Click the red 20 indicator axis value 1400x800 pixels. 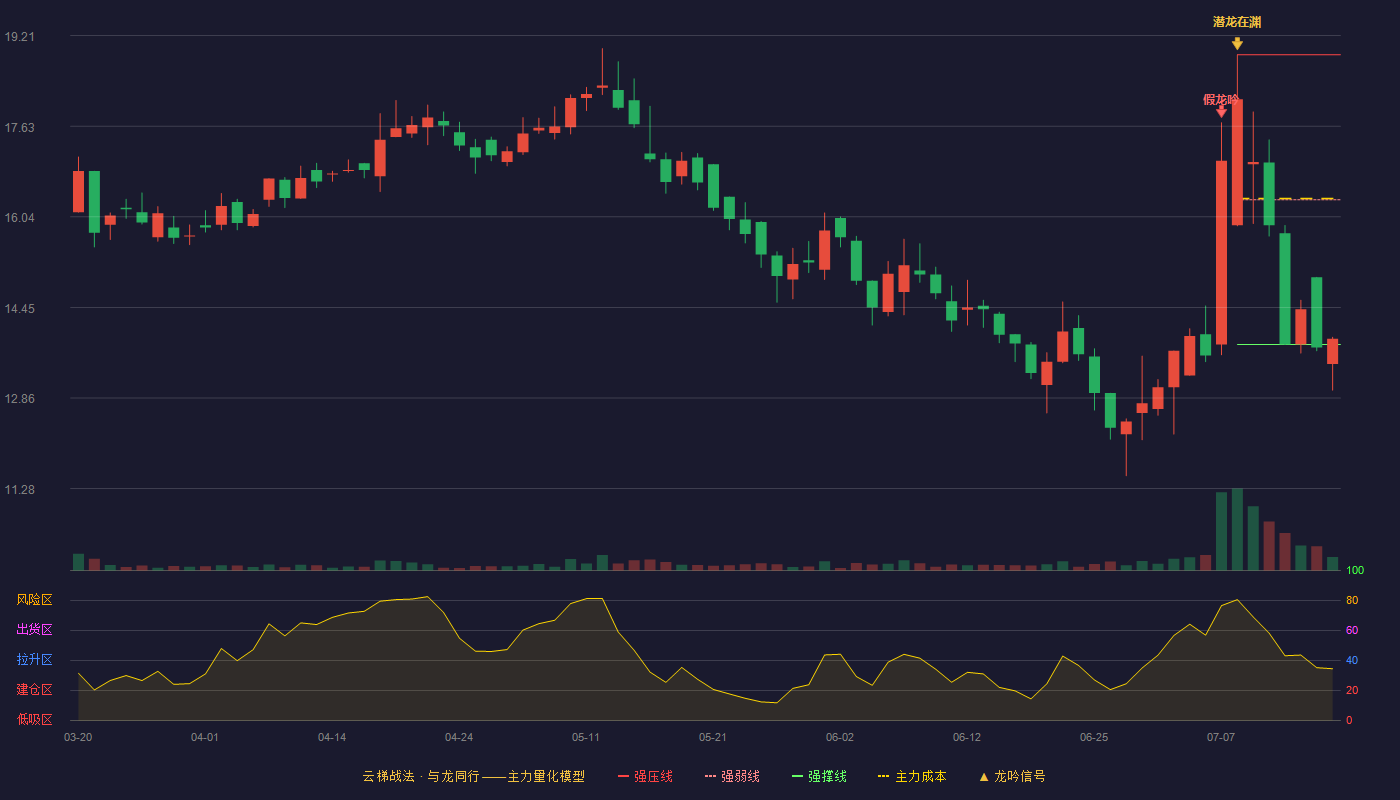pyautogui.click(x=1351, y=690)
